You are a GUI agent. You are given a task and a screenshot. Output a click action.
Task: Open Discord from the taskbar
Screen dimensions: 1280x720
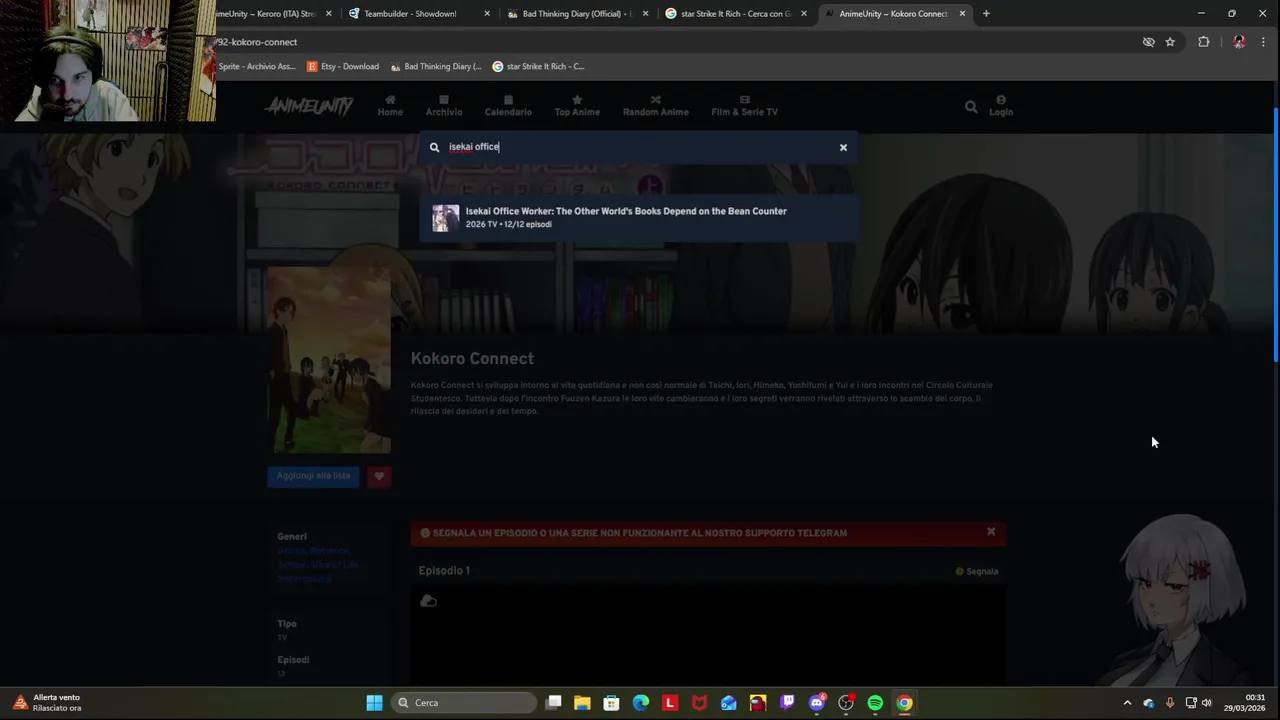[x=817, y=703]
